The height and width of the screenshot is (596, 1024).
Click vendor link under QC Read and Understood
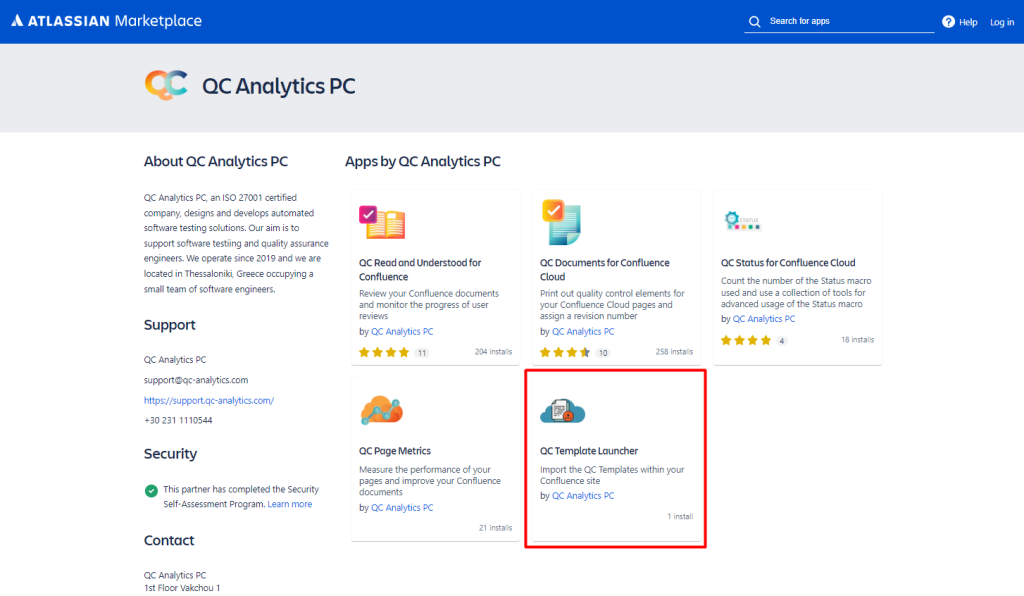pos(402,332)
